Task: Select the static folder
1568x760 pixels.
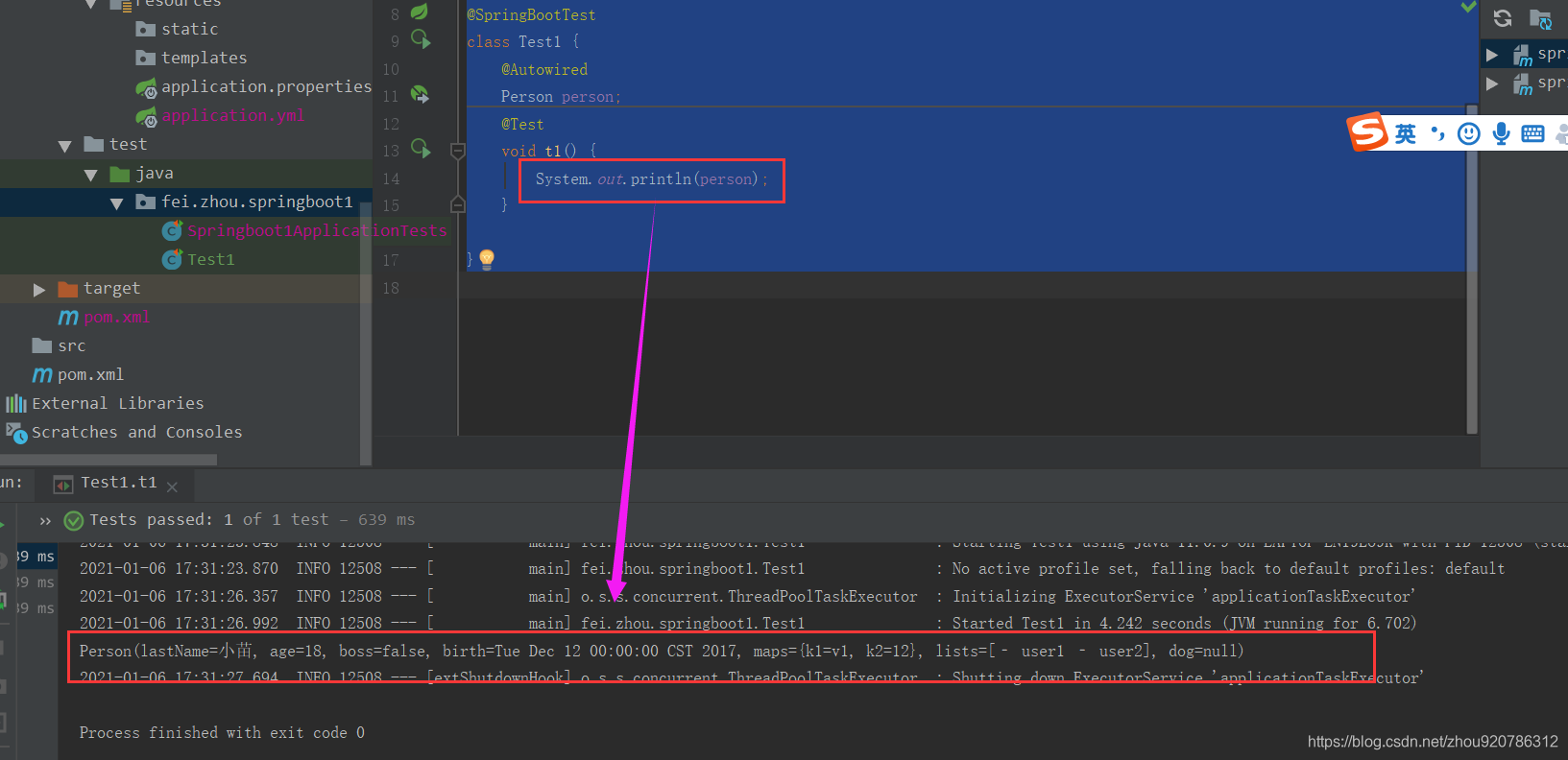Action: [189, 29]
